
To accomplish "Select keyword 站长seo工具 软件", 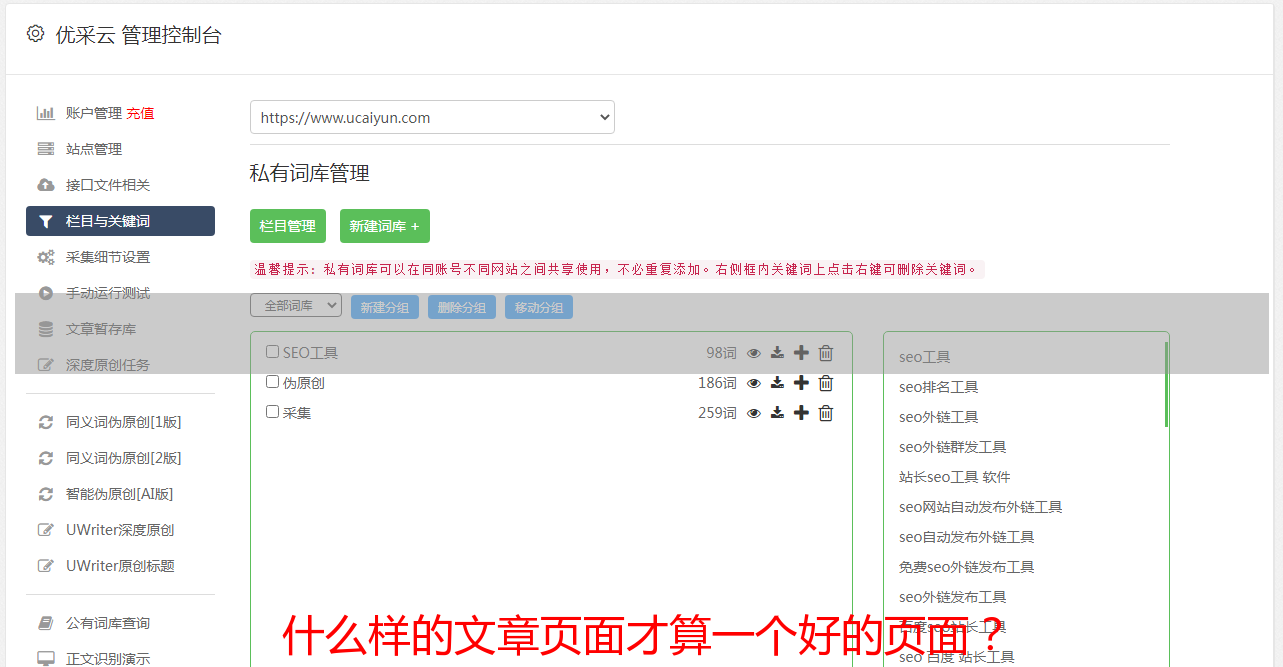I will point(954,477).
